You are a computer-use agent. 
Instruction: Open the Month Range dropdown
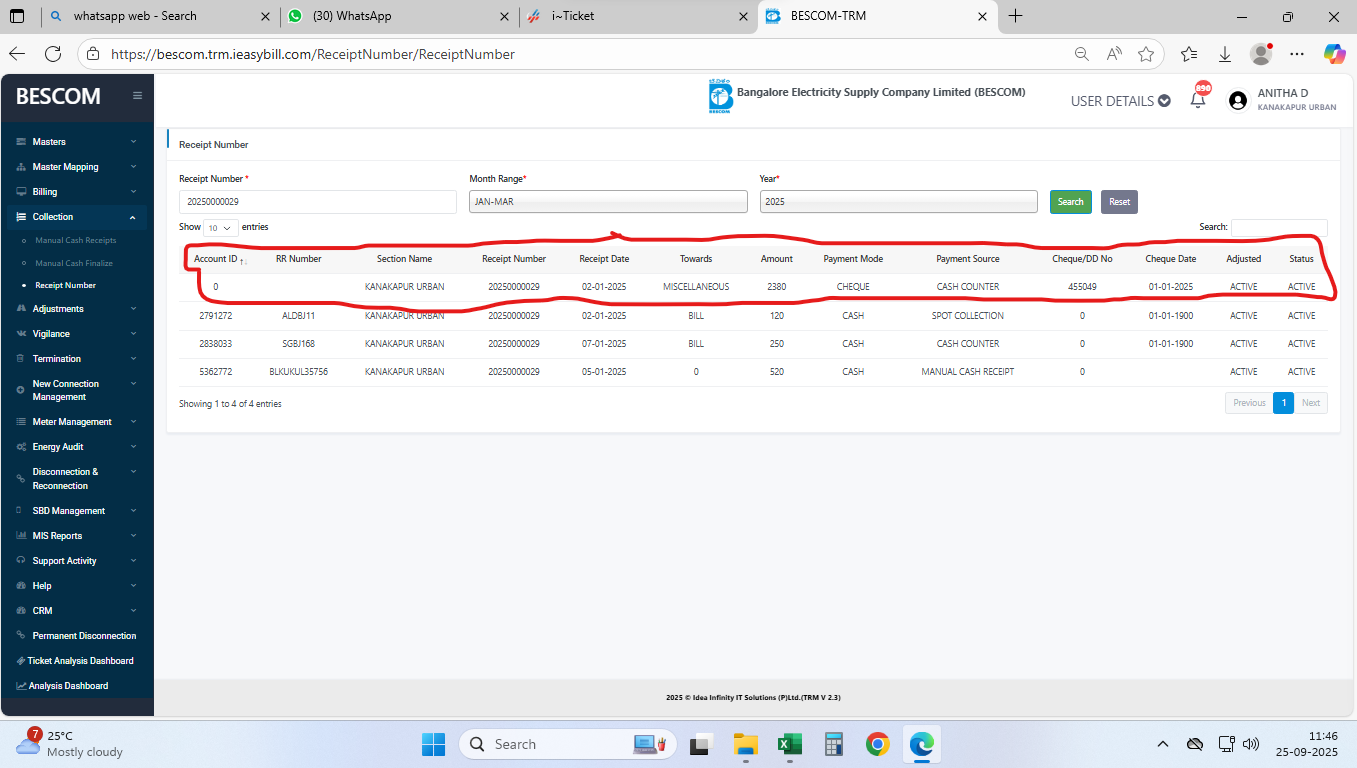[608, 202]
